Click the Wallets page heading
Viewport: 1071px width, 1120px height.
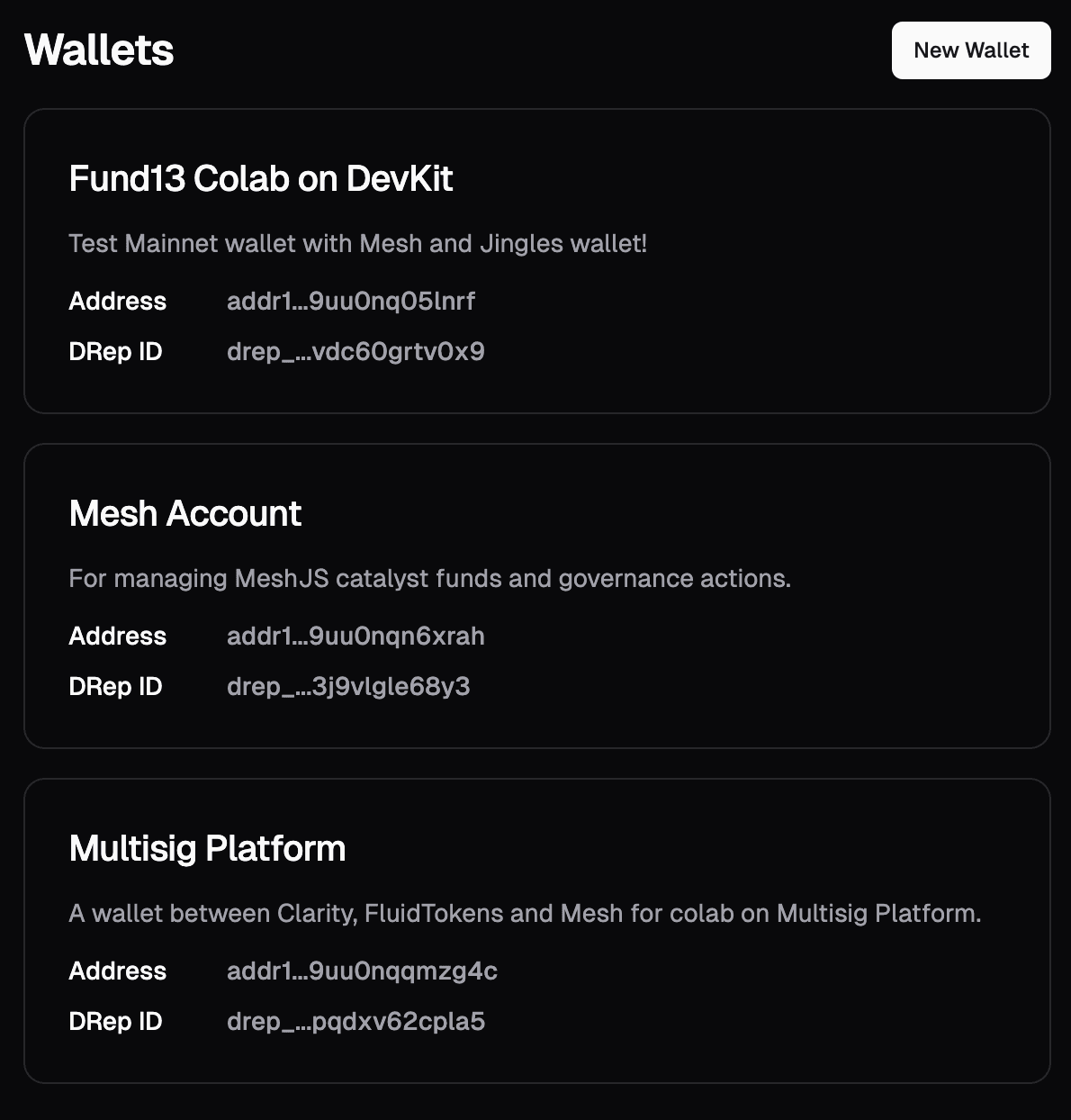[x=99, y=50]
